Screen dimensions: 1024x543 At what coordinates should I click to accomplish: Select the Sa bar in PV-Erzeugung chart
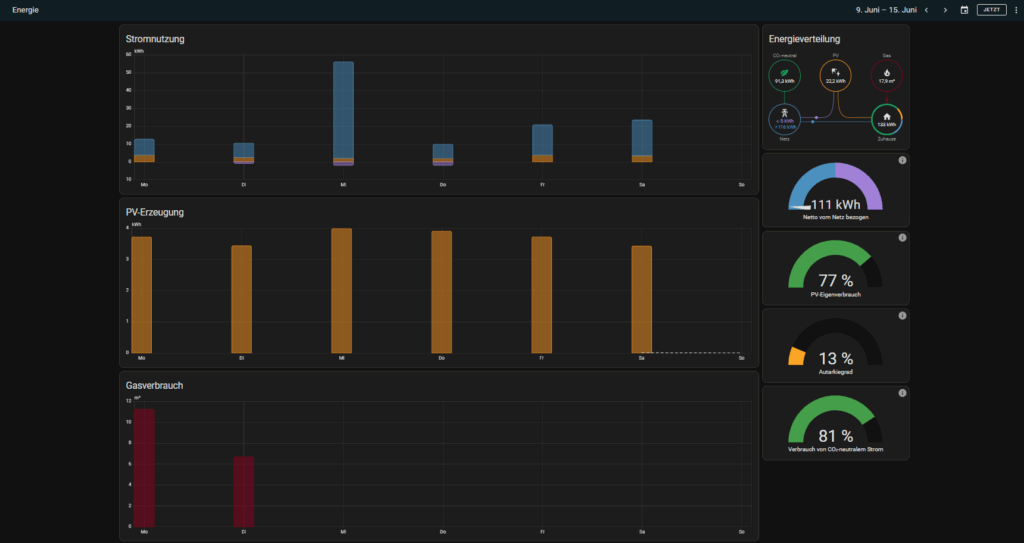pyautogui.click(x=641, y=299)
